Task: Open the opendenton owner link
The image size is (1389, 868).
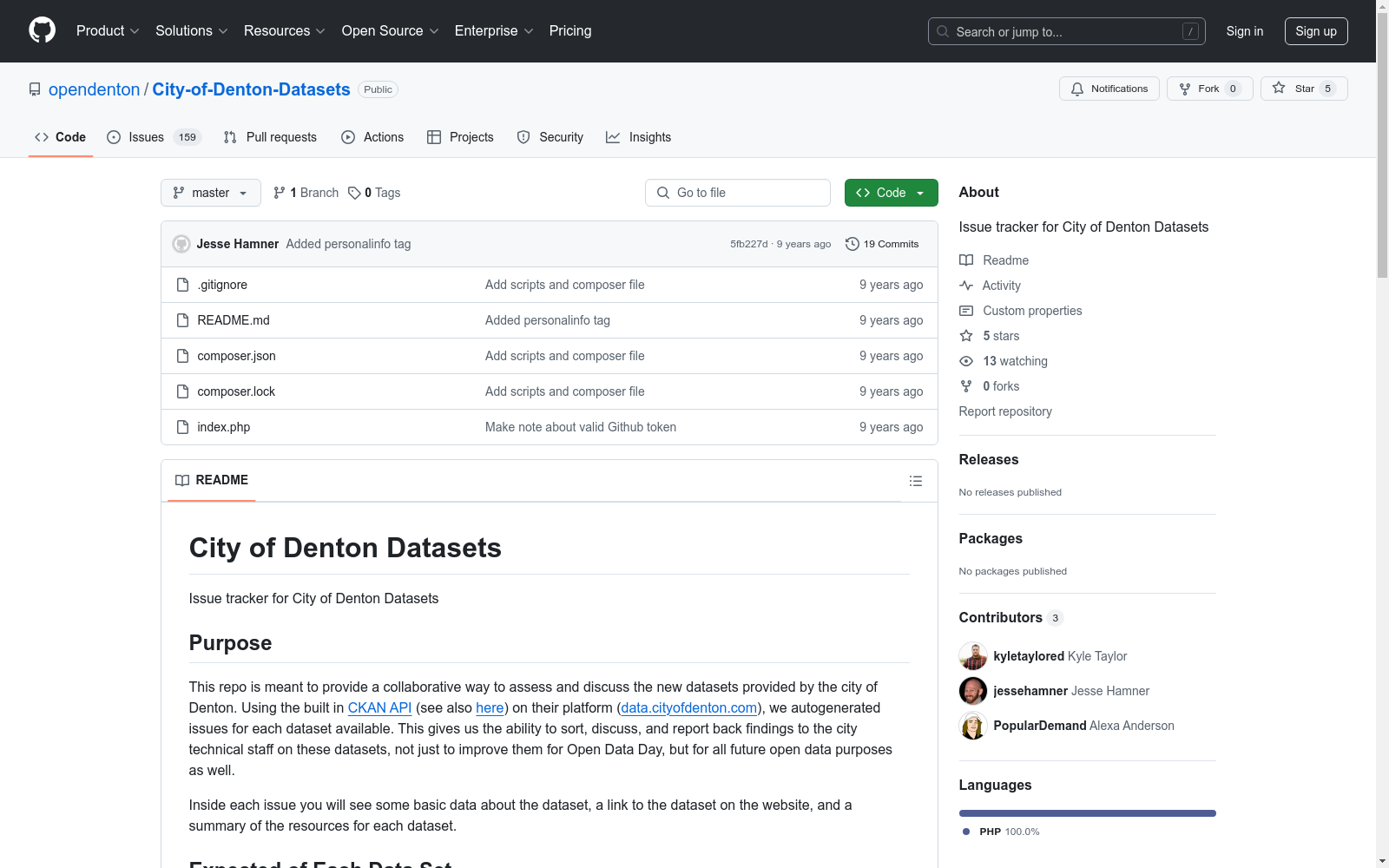Action: click(x=94, y=89)
